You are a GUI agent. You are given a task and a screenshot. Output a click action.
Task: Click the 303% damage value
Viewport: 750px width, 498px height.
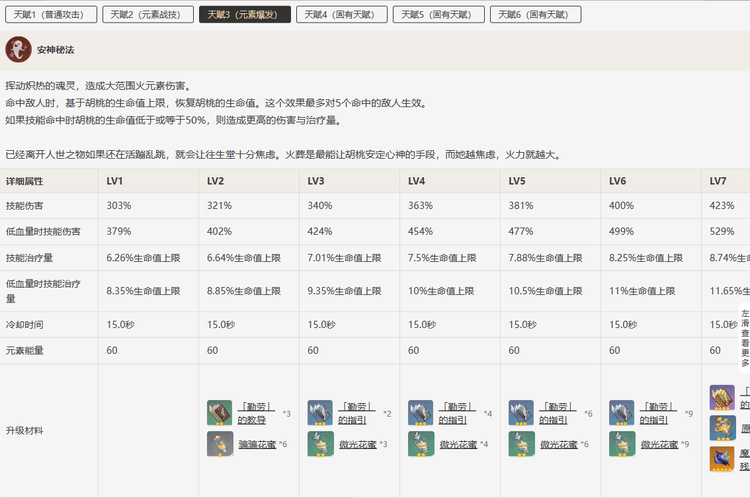(119, 205)
